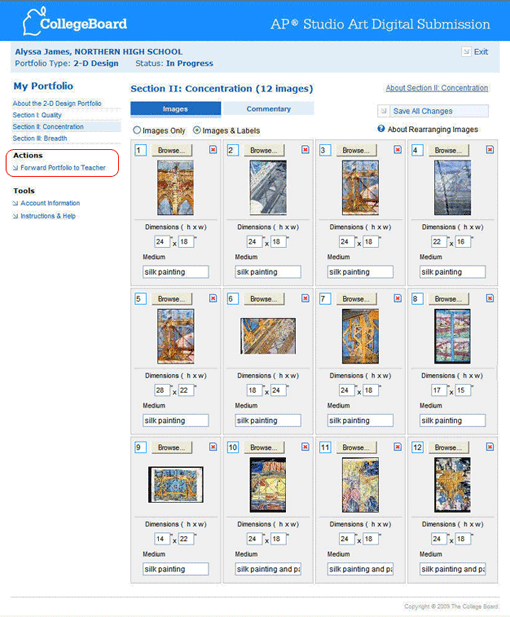Click the thumbnail of image 4

click(453, 187)
